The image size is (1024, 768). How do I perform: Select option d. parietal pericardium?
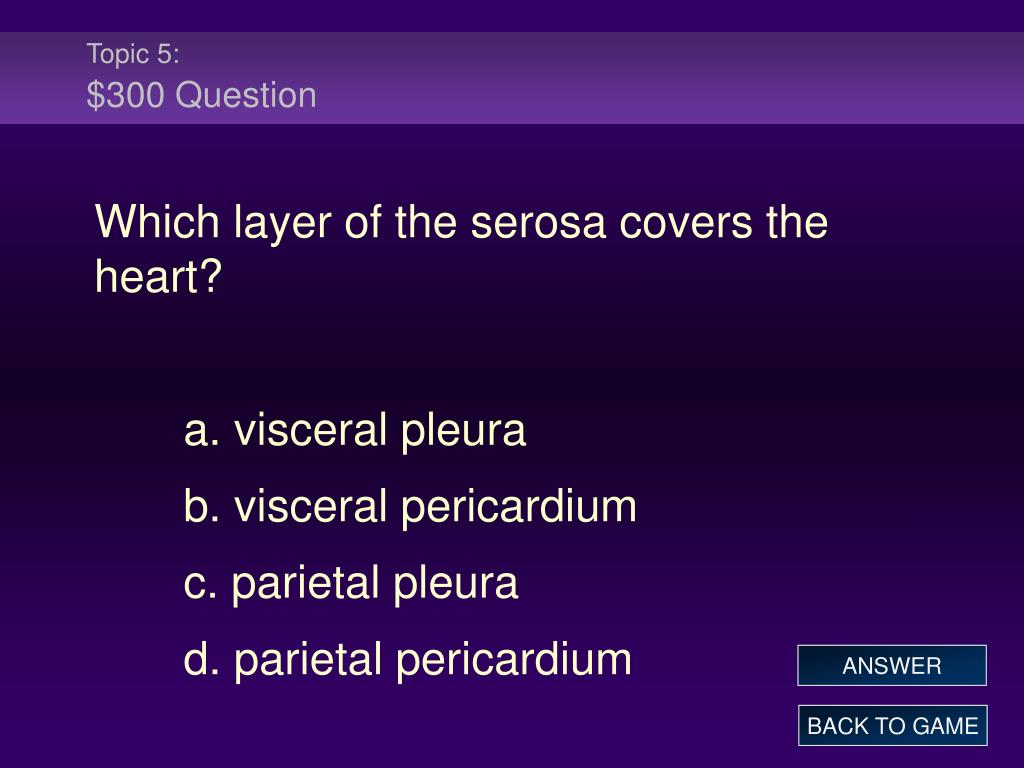pyautogui.click(x=408, y=660)
